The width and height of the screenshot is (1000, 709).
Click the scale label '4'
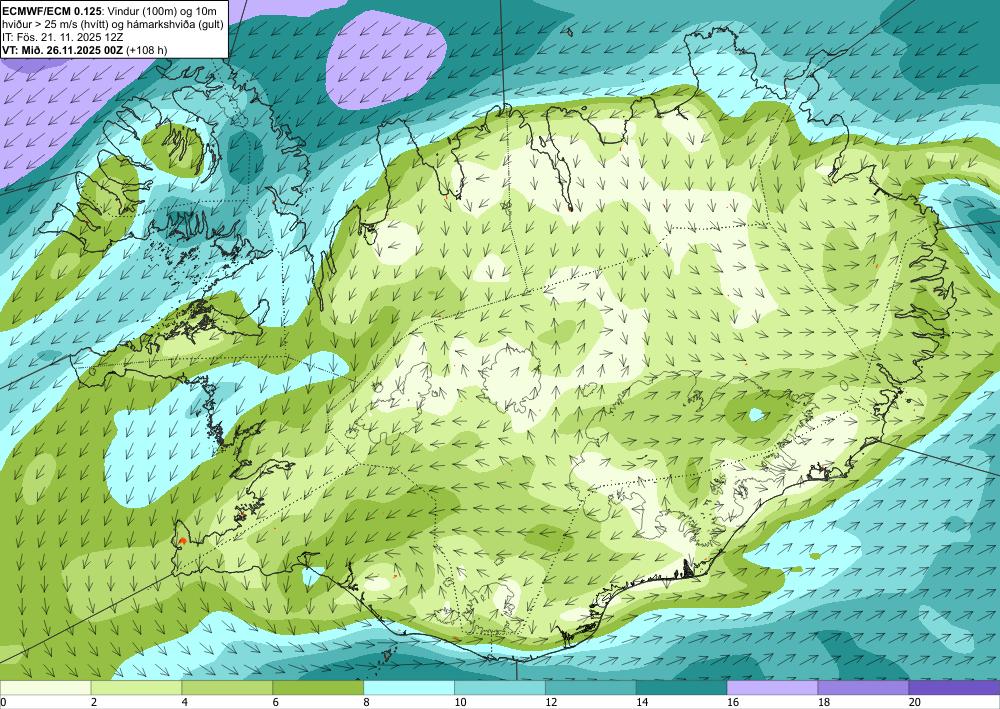pyautogui.click(x=185, y=703)
